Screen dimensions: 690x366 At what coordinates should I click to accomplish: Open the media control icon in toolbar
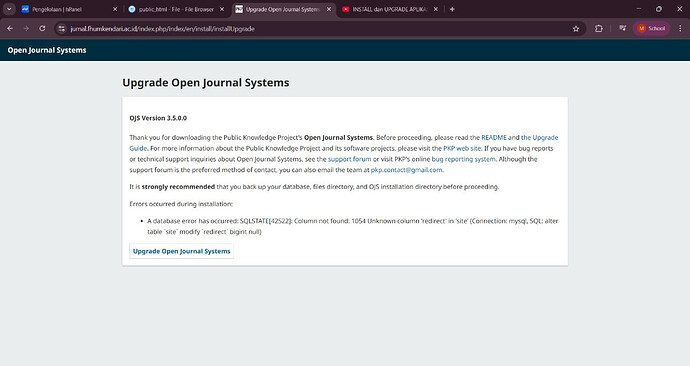click(x=623, y=29)
